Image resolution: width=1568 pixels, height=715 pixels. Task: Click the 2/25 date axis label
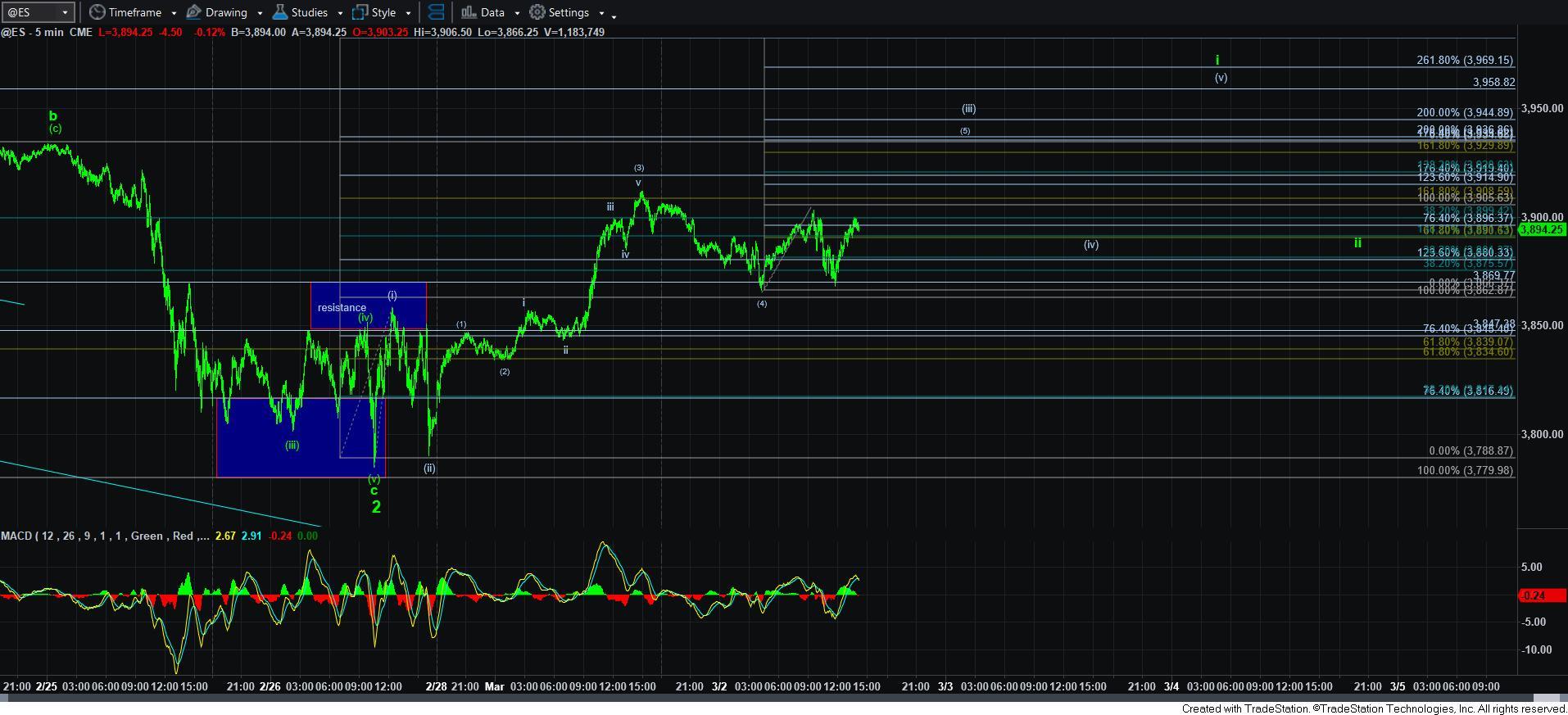coord(47,686)
